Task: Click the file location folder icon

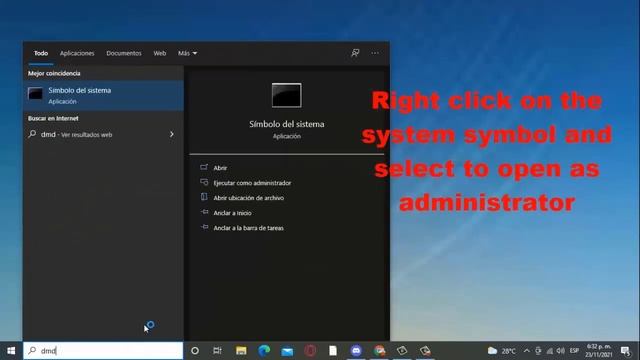Action: point(204,197)
